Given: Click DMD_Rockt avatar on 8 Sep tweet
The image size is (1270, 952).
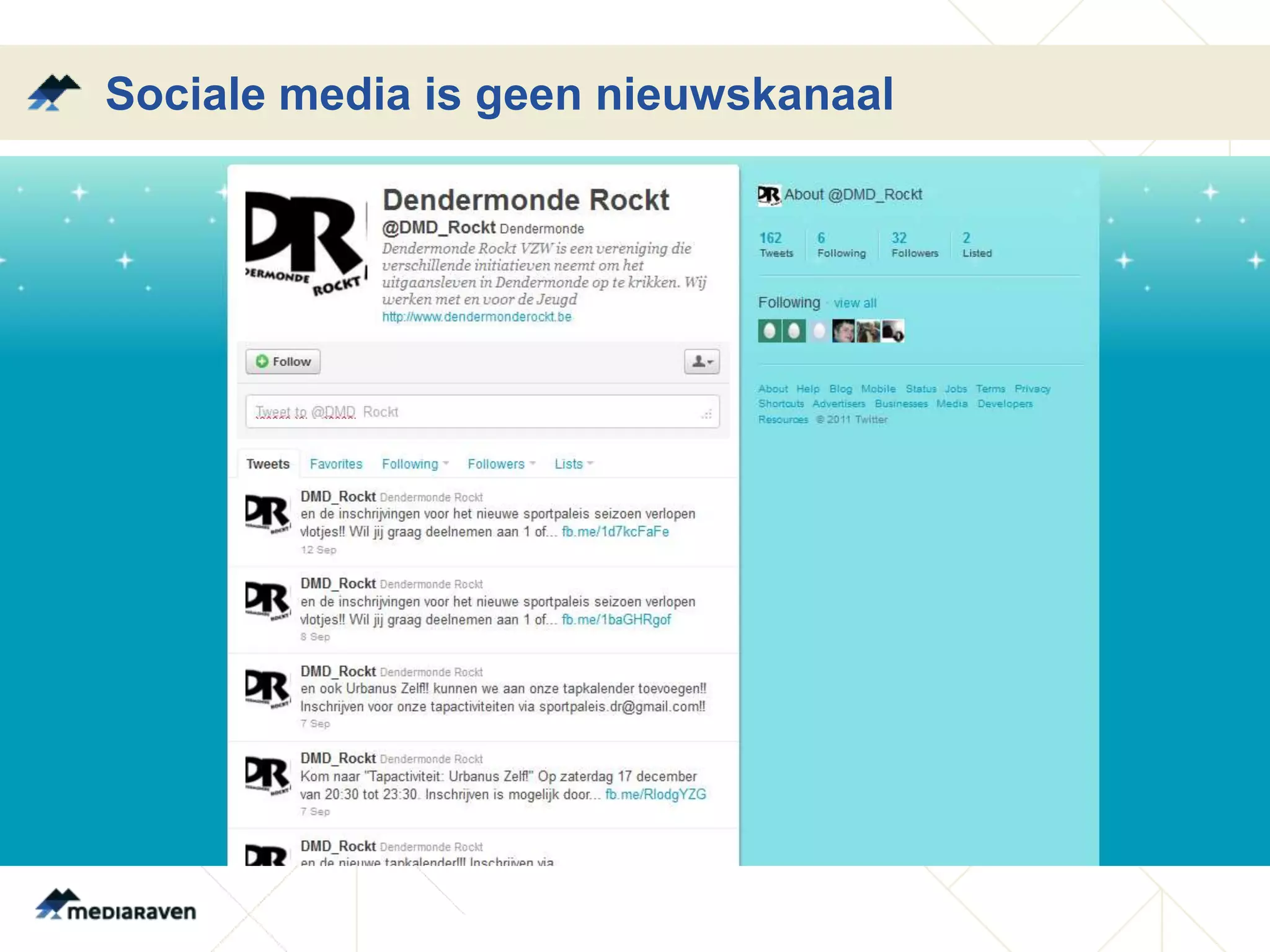Looking at the screenshot, I should (267, 601).
